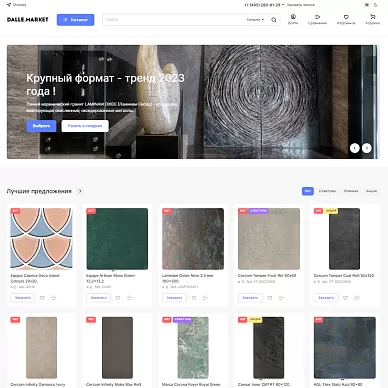Screen dimensions: 388x388
Task: Focus the site search input field
Action: point(173,20)
